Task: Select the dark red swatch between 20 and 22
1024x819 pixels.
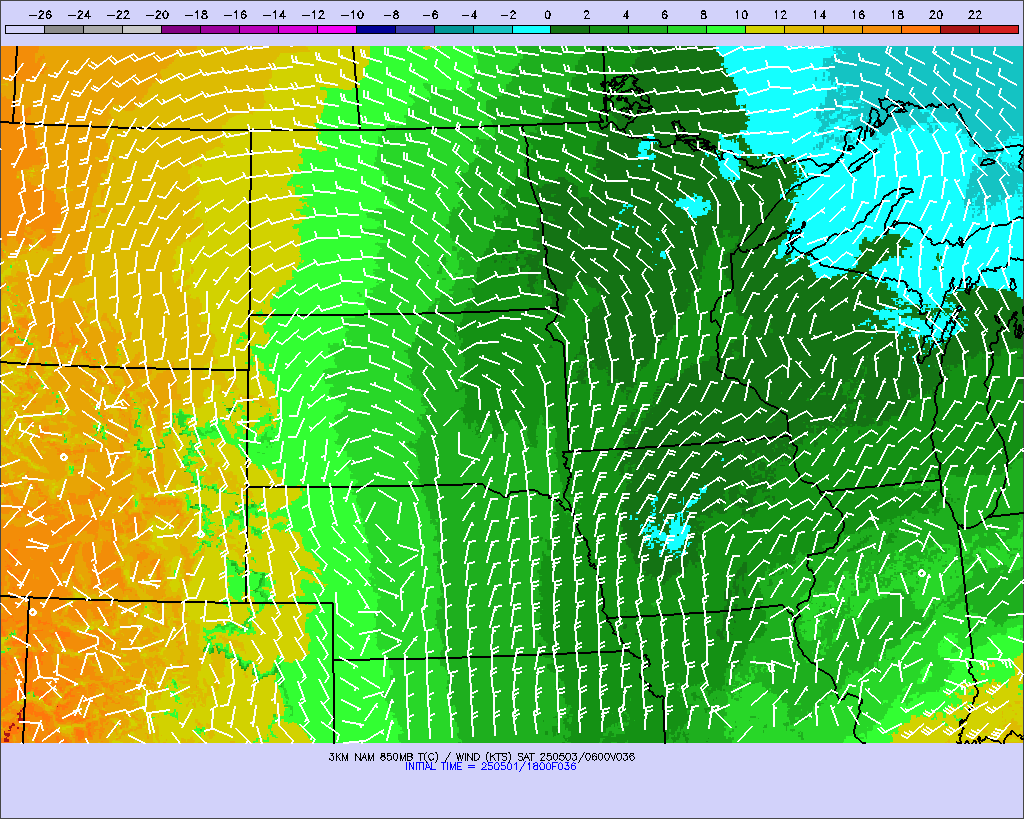Action: coord(959,29)
